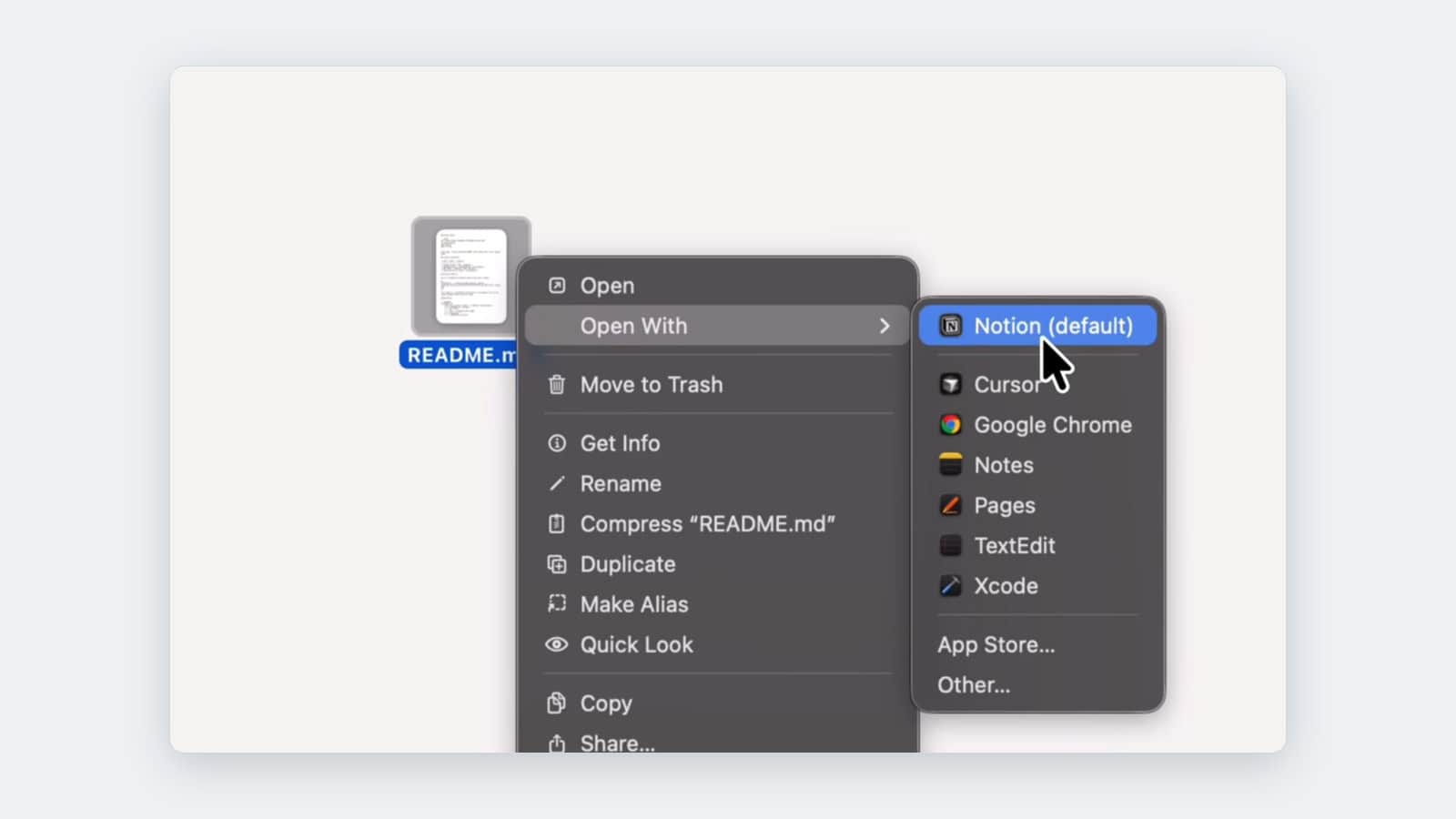
Task: Click the Google Chrome icon
Action: [x=950, y=425]
